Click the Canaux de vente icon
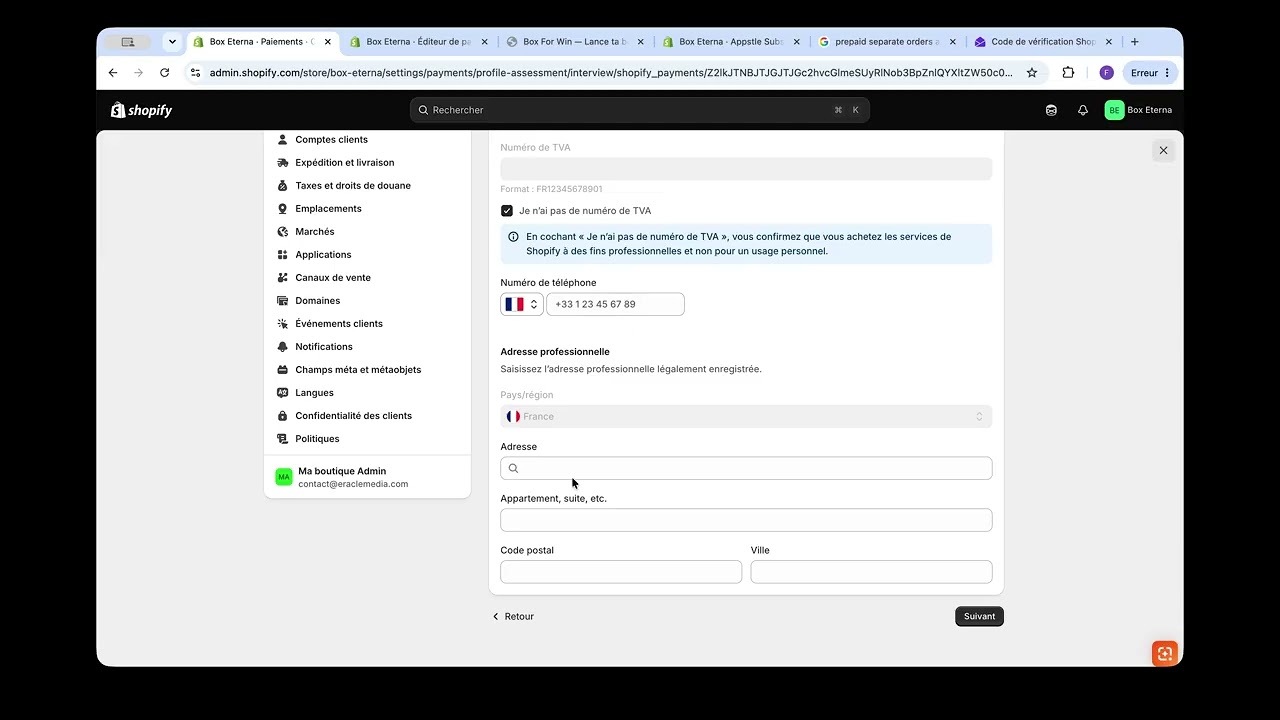 [283, 278]
